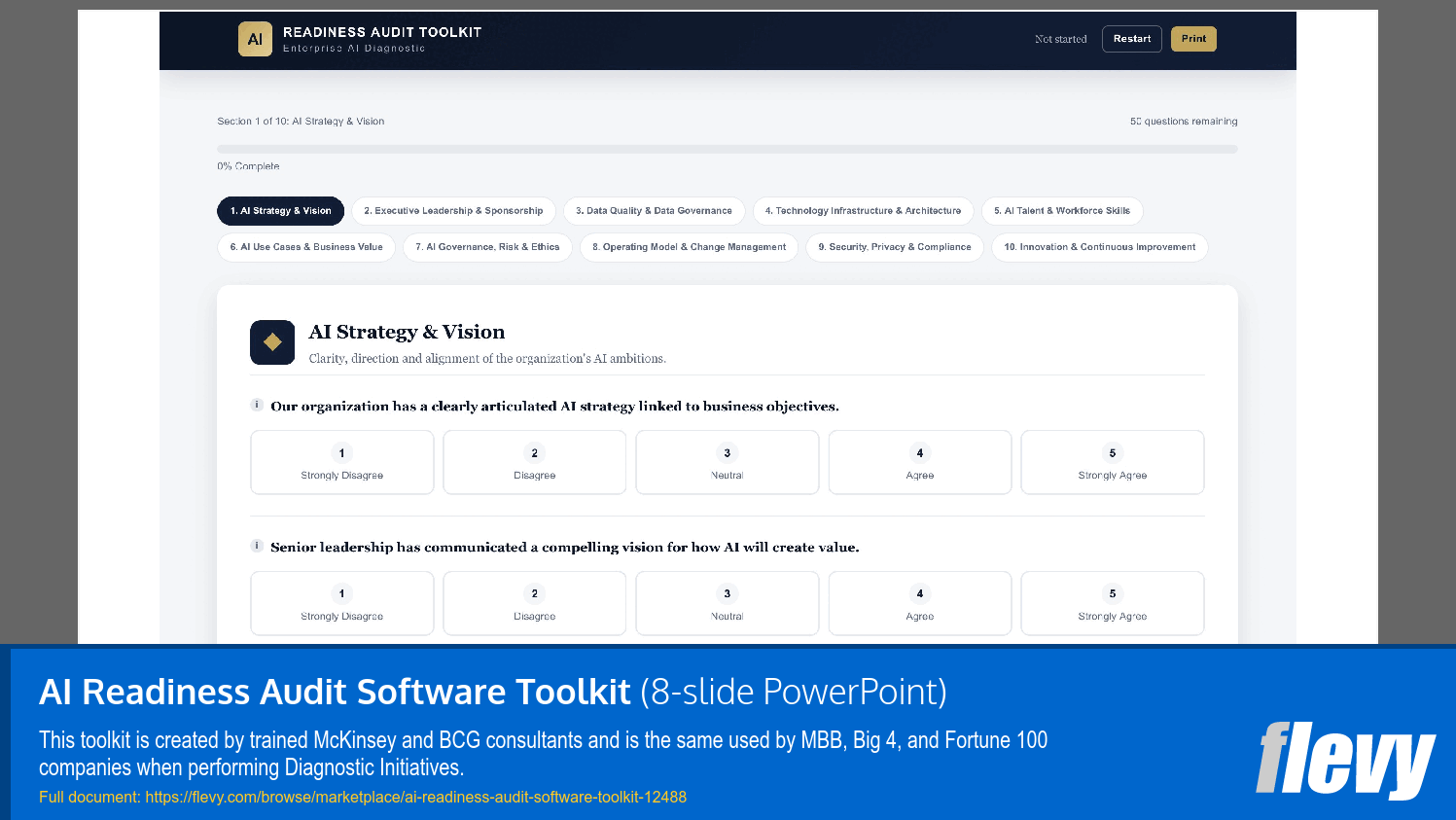This screenshot has height=820, width=1456.
Task: Click the '0% Complete' label
Action: pyautogui.click(x=248, y=166)
